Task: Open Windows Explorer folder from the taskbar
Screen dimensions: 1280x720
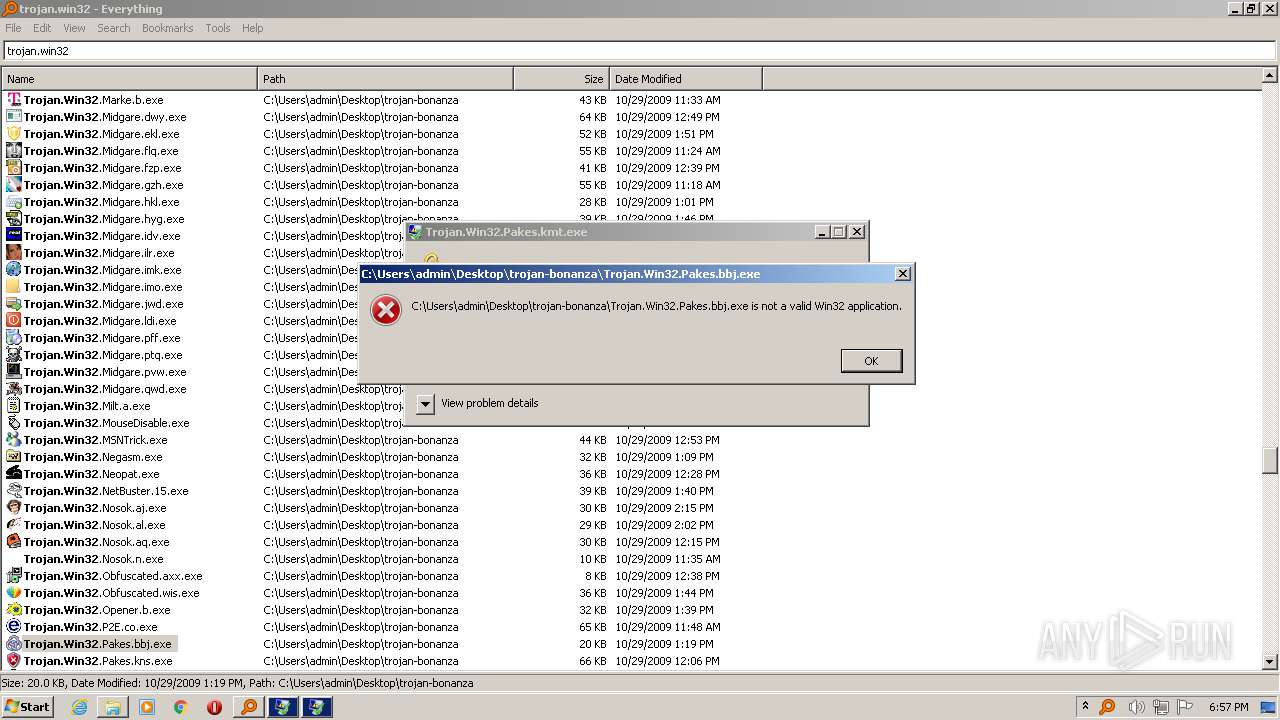Action: coord(113,707)
